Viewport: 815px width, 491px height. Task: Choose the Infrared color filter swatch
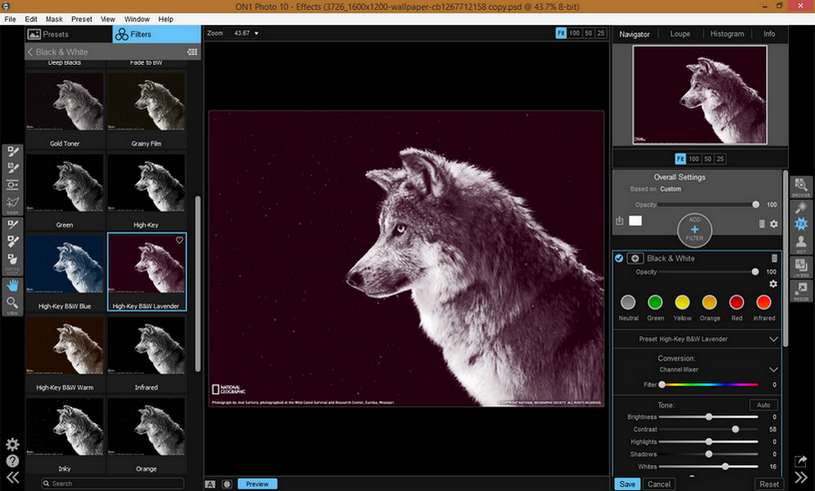[765, 303]
